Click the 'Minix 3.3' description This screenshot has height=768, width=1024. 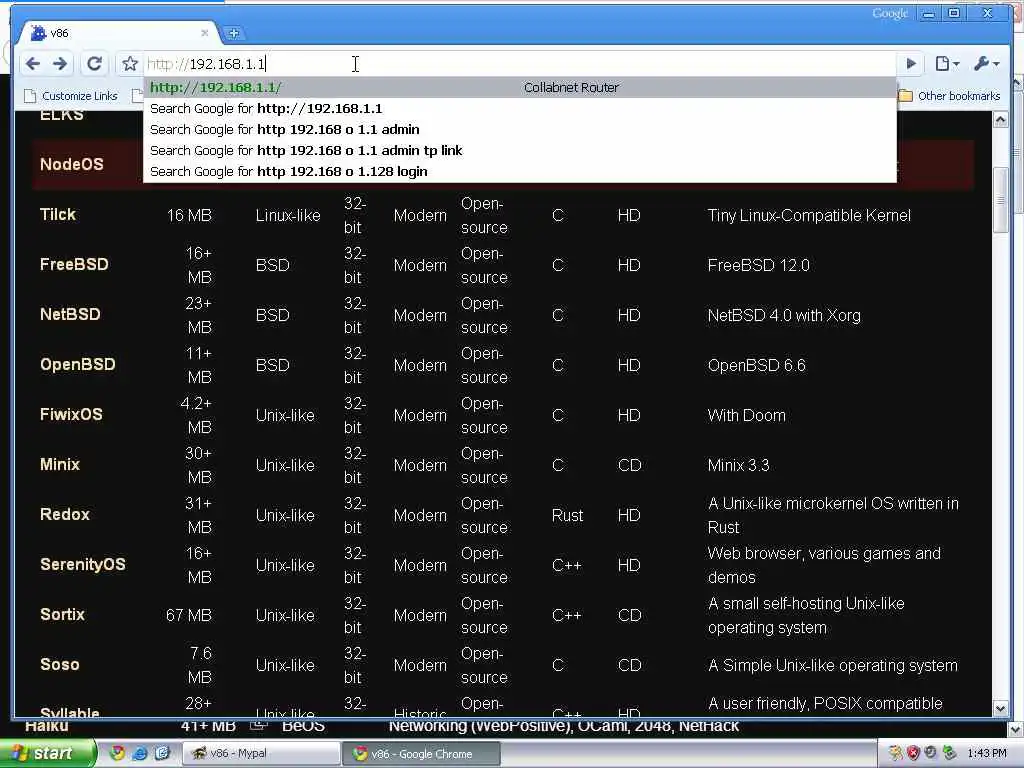pyautogui.click(x=739, y=465)
